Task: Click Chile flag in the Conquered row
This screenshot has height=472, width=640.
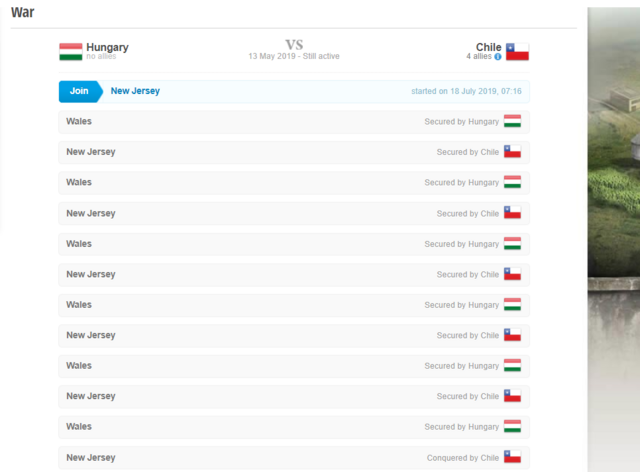Action: pos(512,456)
